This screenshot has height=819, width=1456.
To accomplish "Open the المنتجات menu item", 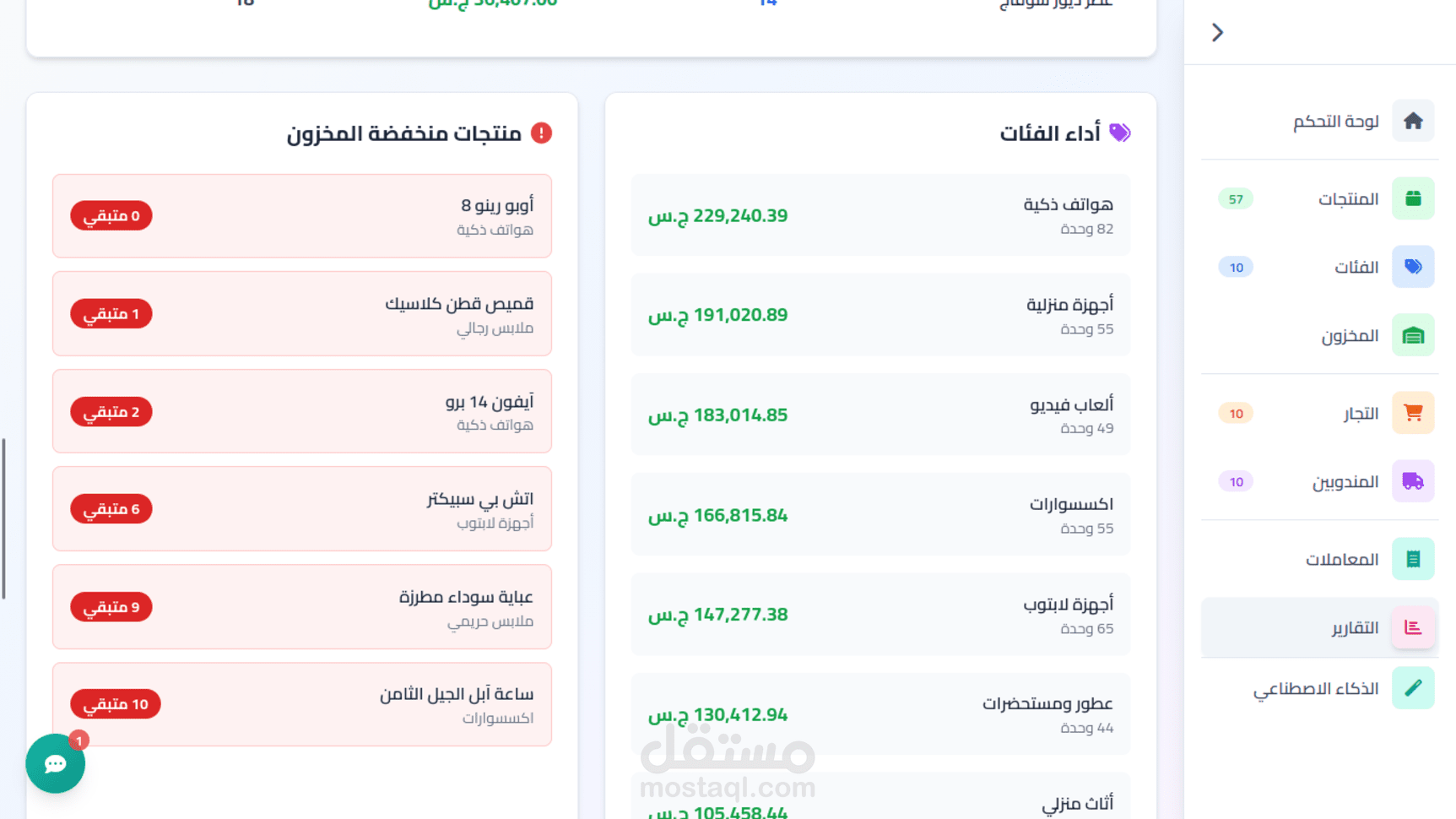I will point(1348,199).
